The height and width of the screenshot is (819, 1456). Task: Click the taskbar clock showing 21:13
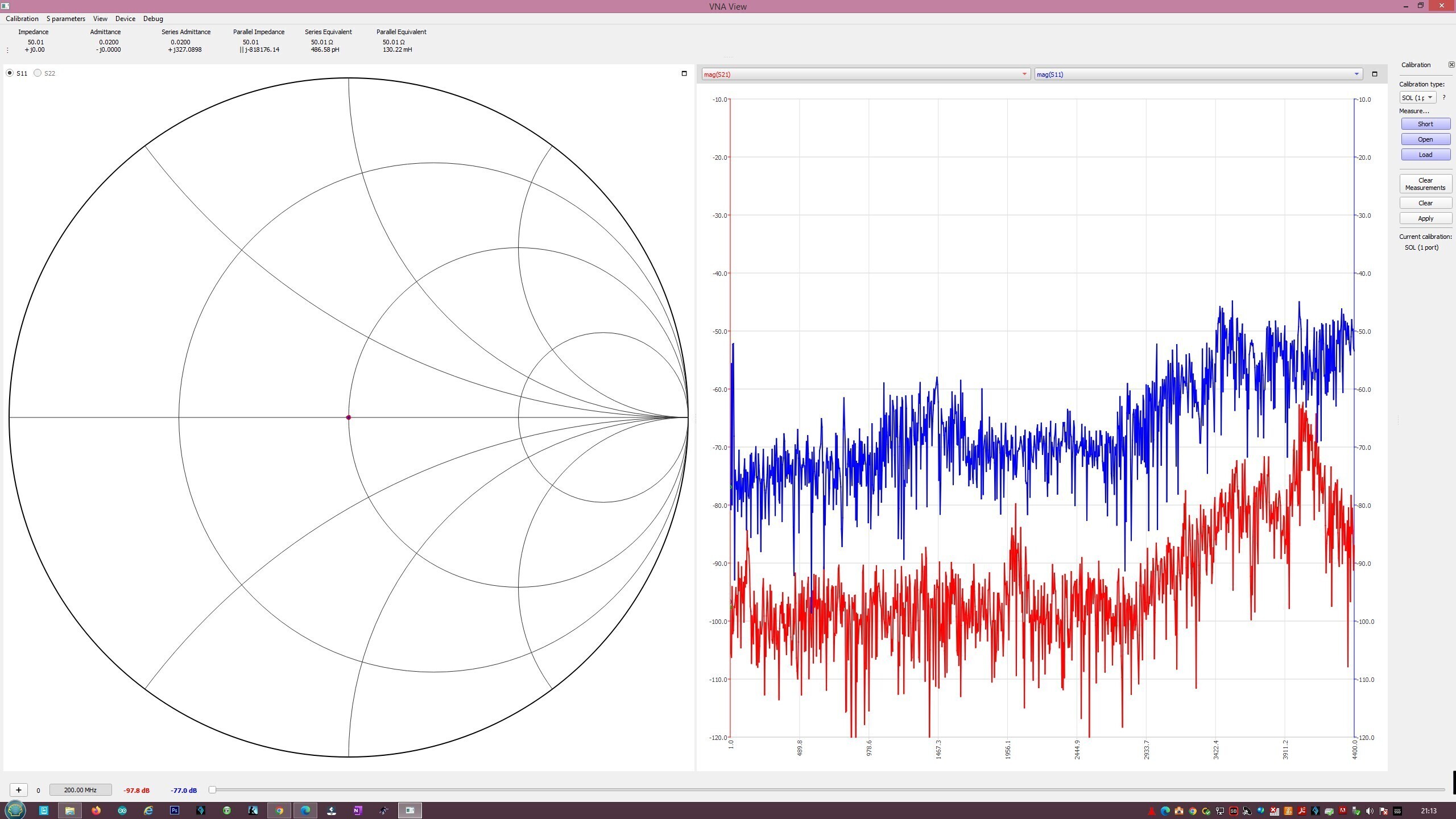coord(1429,811)
